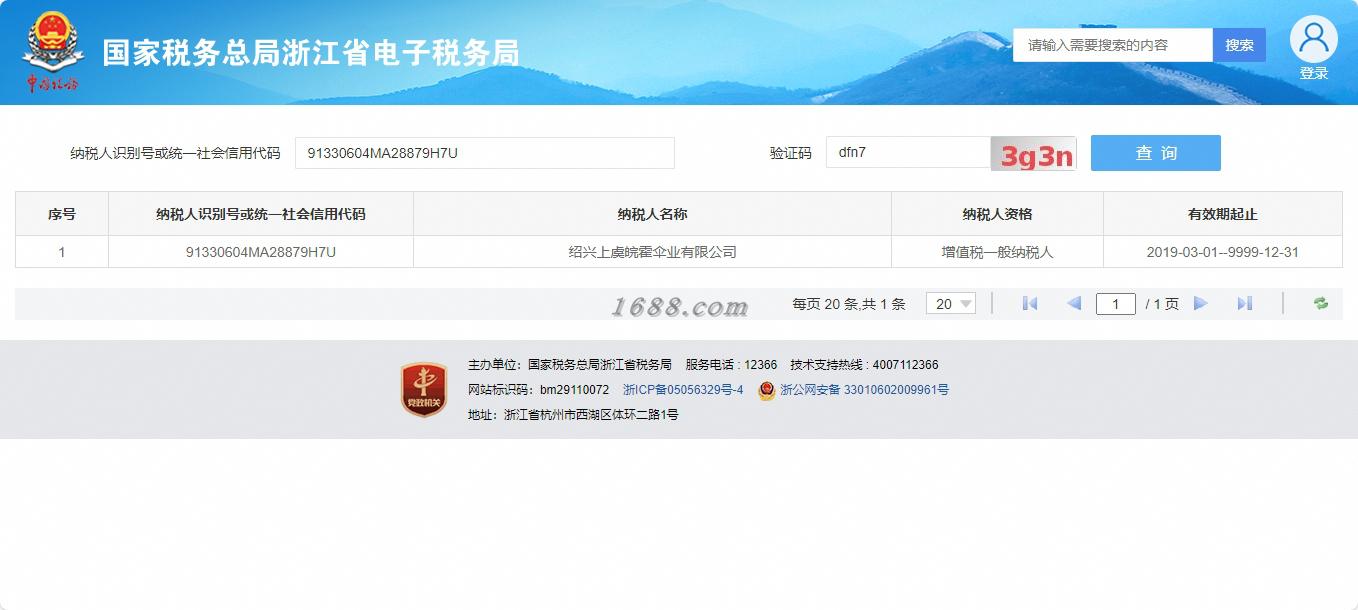
Task: Go to last page arrow icon
Action: (1244, 304)
